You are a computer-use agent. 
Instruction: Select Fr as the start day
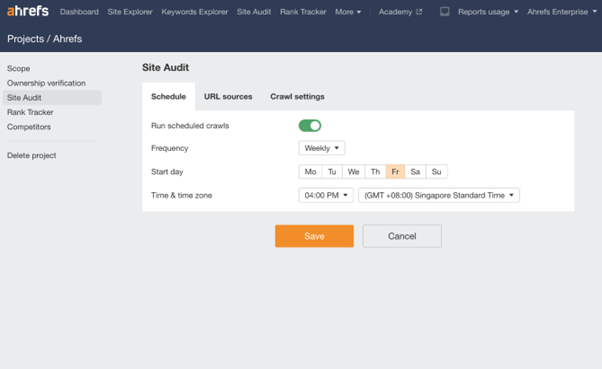(x=395, y=172)
